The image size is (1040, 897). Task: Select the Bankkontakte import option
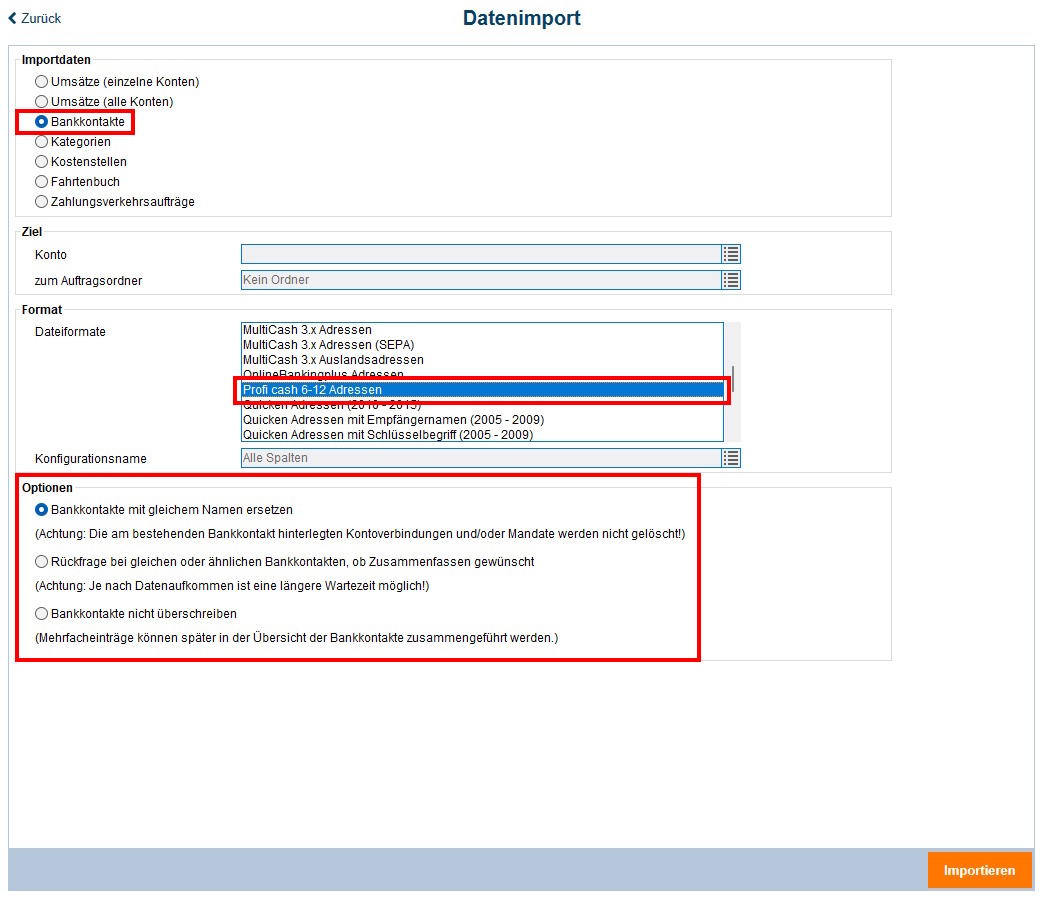click(x=41, y=121)
